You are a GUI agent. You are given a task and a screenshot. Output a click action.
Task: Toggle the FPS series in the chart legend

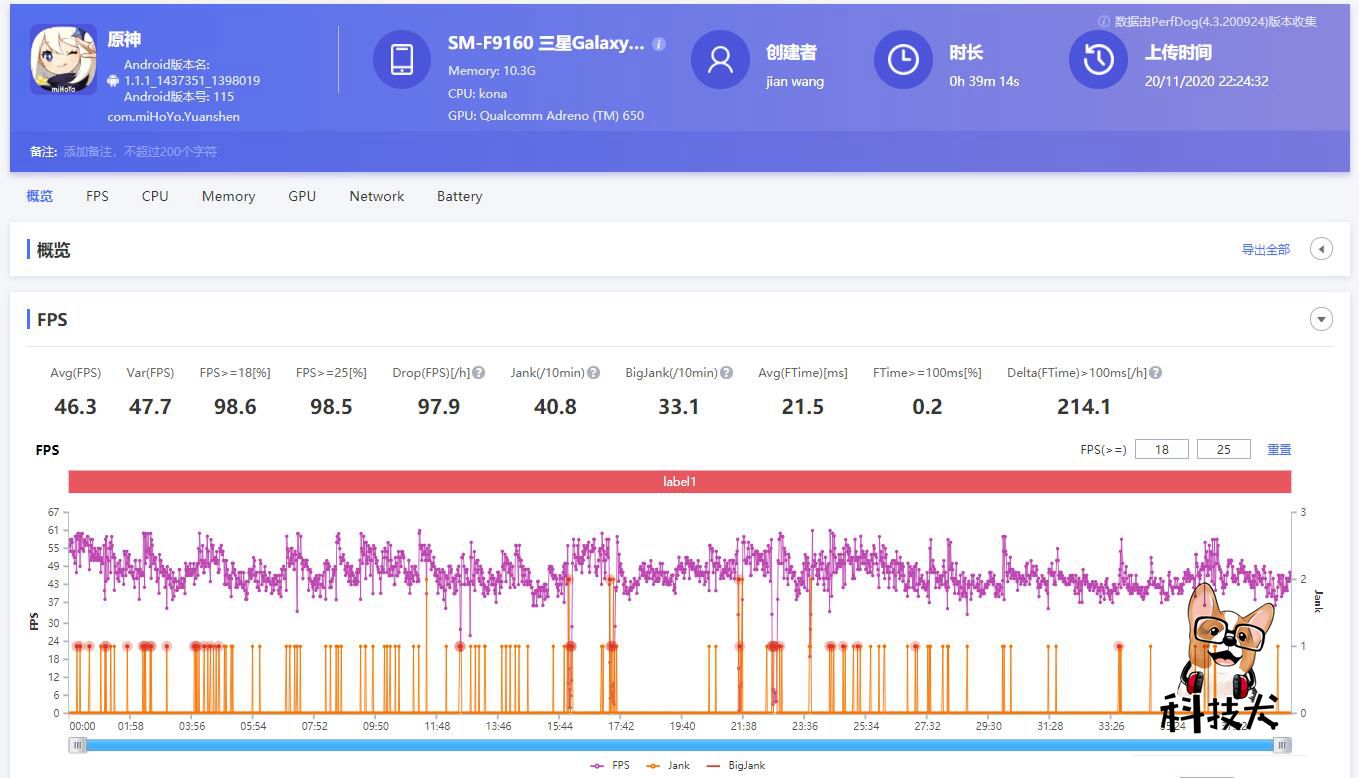click(612, 765)
